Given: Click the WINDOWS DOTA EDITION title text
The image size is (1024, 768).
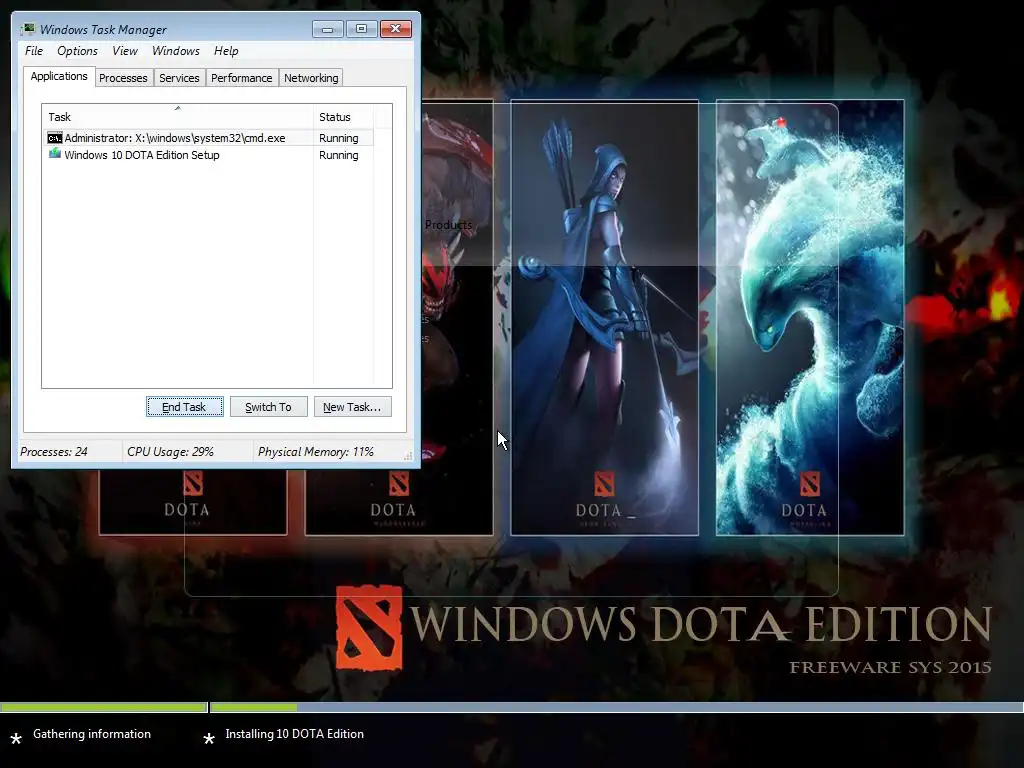Looking at the screenshot, I should pyautogui.click(x=701, y=624).
